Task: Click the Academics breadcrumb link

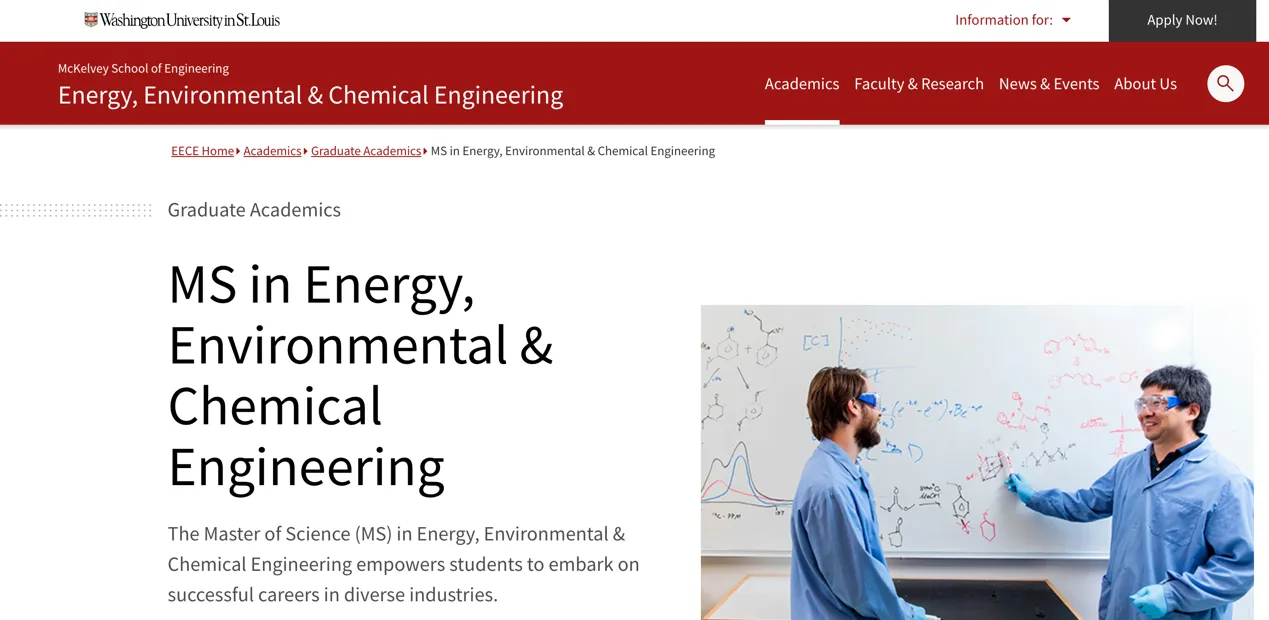Action: (x=272, y=151)
